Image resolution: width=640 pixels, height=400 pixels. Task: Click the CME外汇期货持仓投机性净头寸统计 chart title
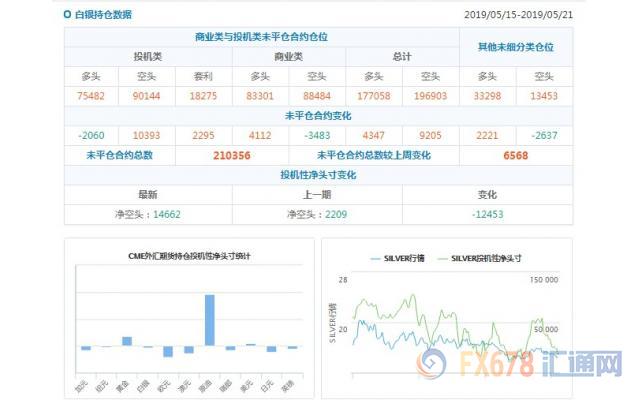coord(189,256)
